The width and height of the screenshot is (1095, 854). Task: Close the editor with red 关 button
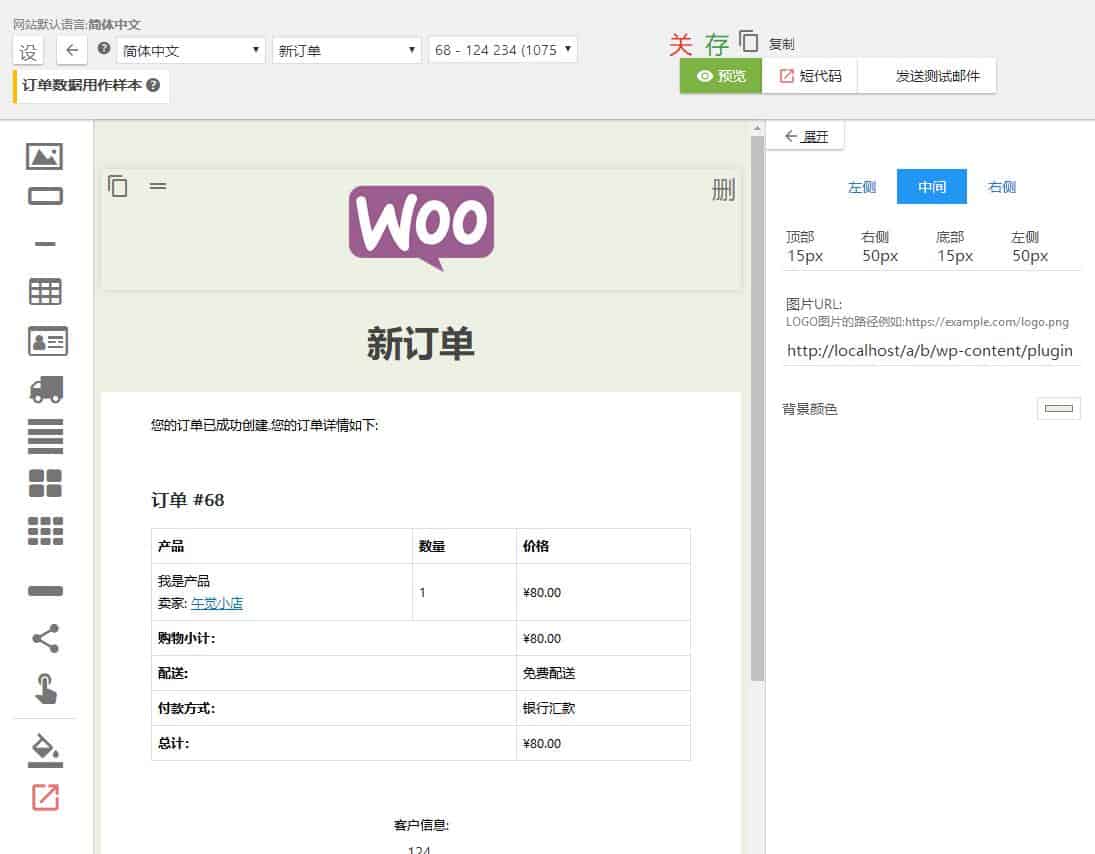point(680,44)
